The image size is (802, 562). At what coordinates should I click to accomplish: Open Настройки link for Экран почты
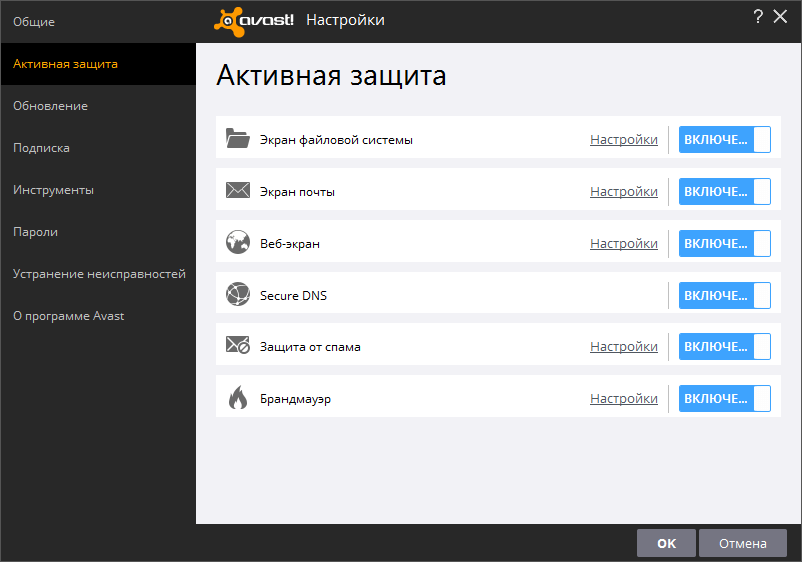[x=623, y=192]
